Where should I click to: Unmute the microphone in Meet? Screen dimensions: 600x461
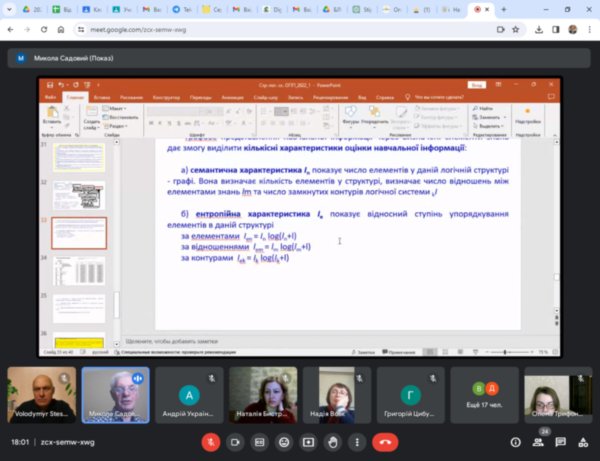coord(211,441)
